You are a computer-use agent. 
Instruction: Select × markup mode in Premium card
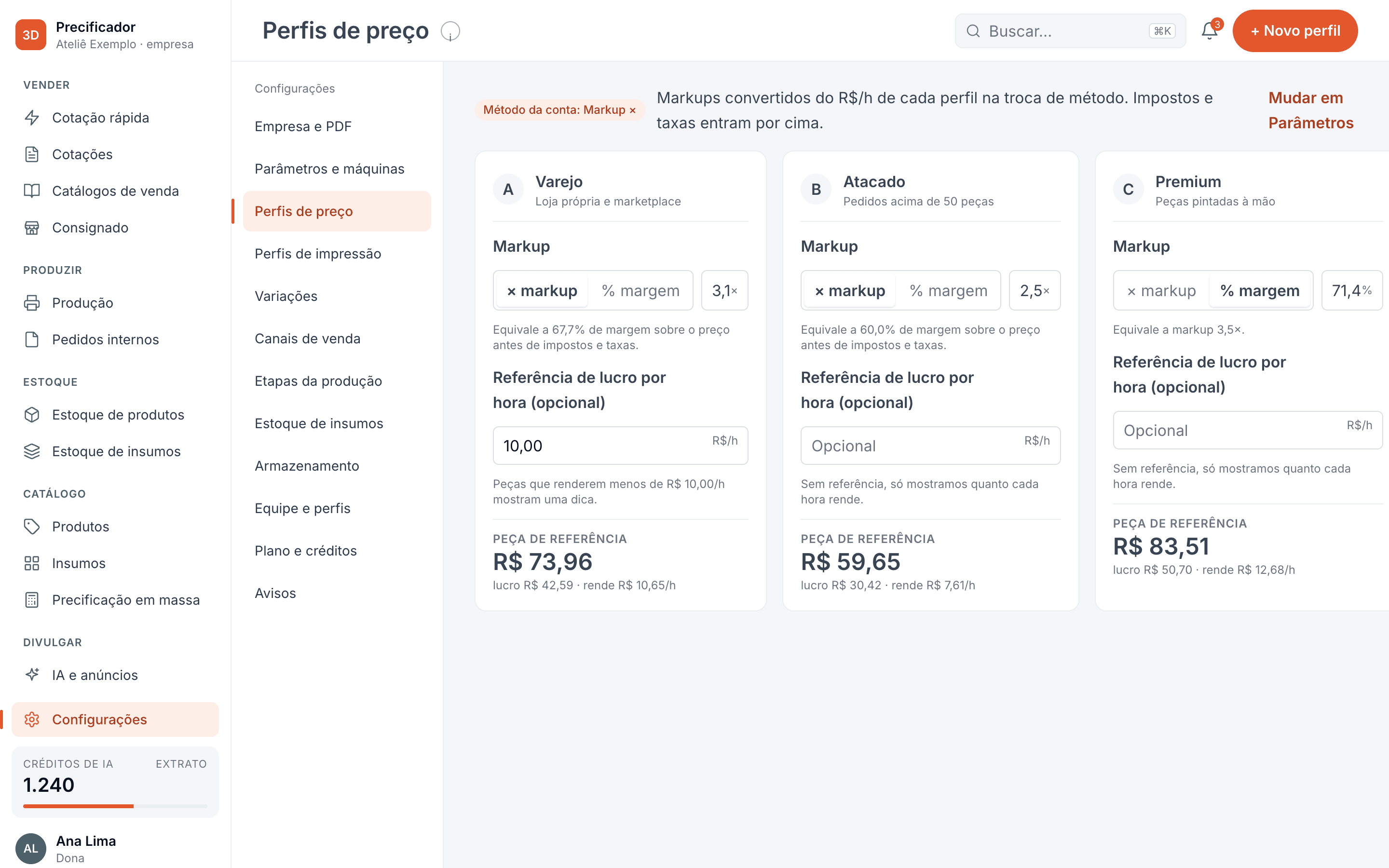(x=1162, y=291)
